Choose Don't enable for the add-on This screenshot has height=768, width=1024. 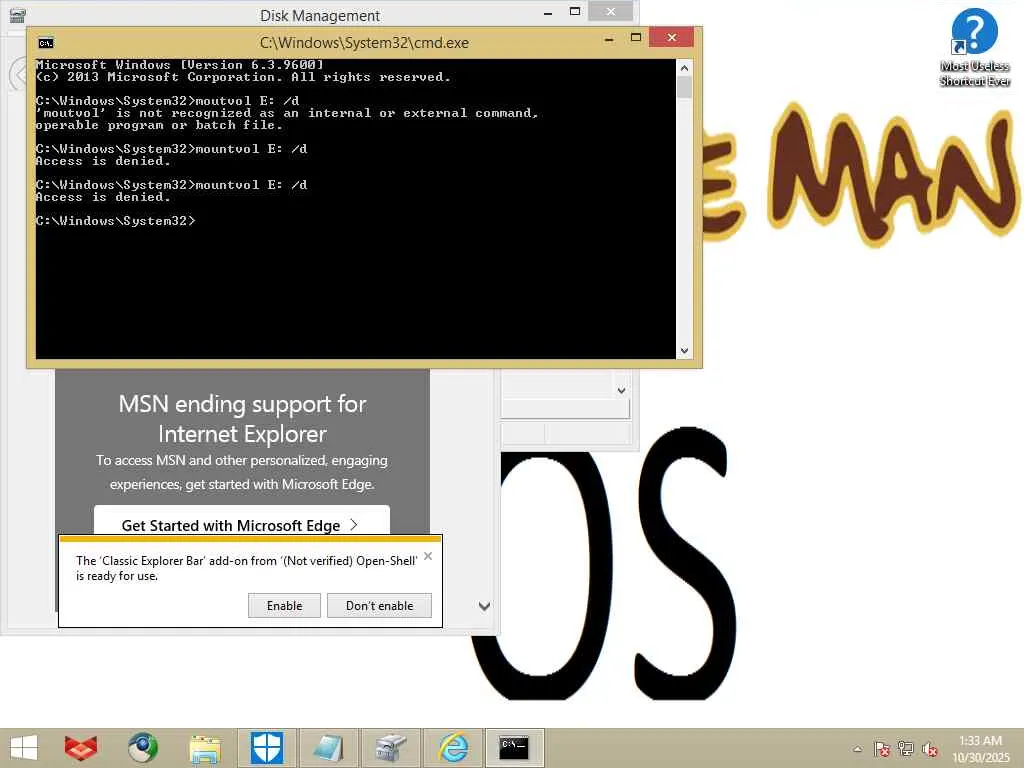[379, 605]
